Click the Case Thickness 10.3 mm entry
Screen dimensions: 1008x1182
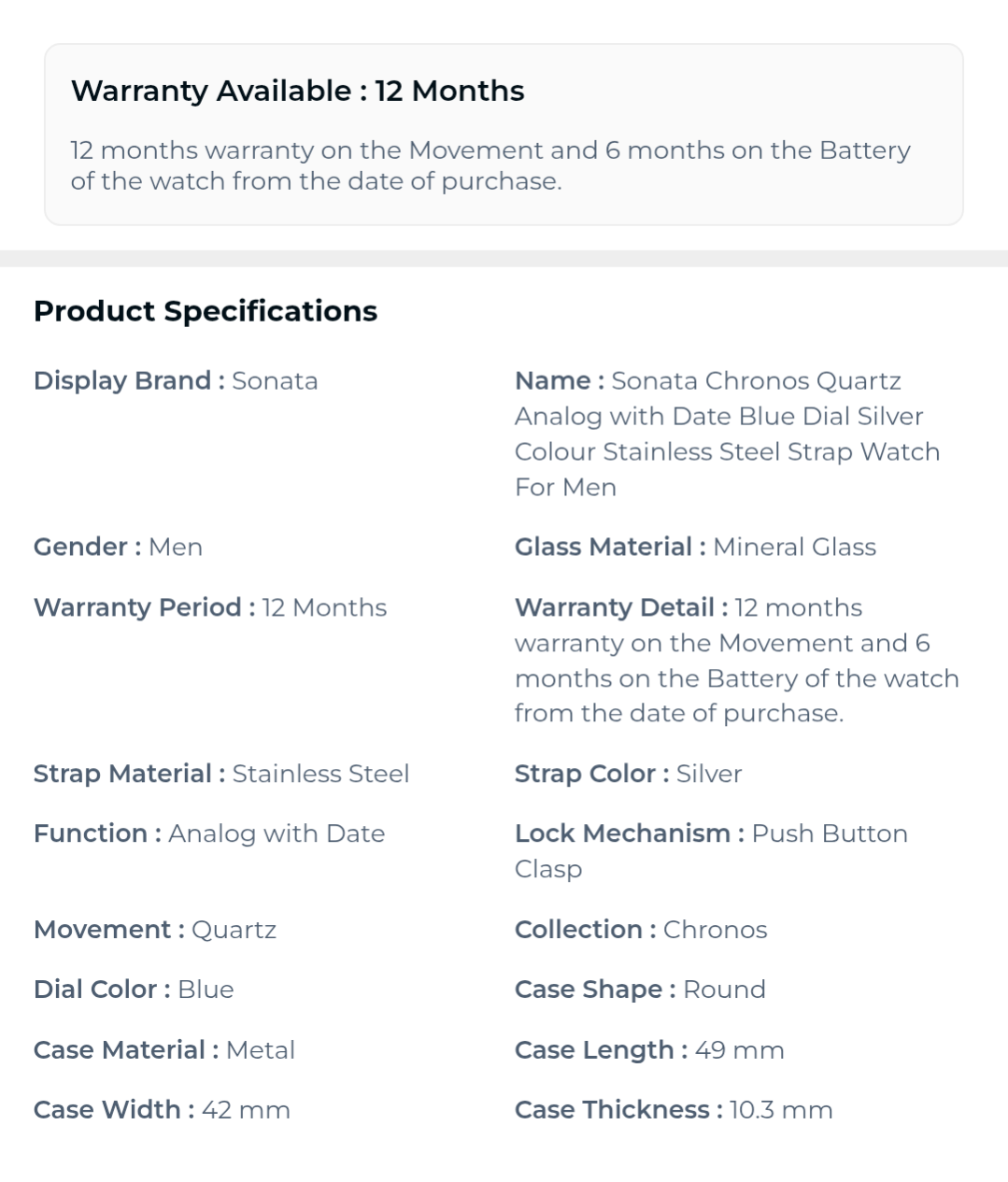pos(674,1110)
